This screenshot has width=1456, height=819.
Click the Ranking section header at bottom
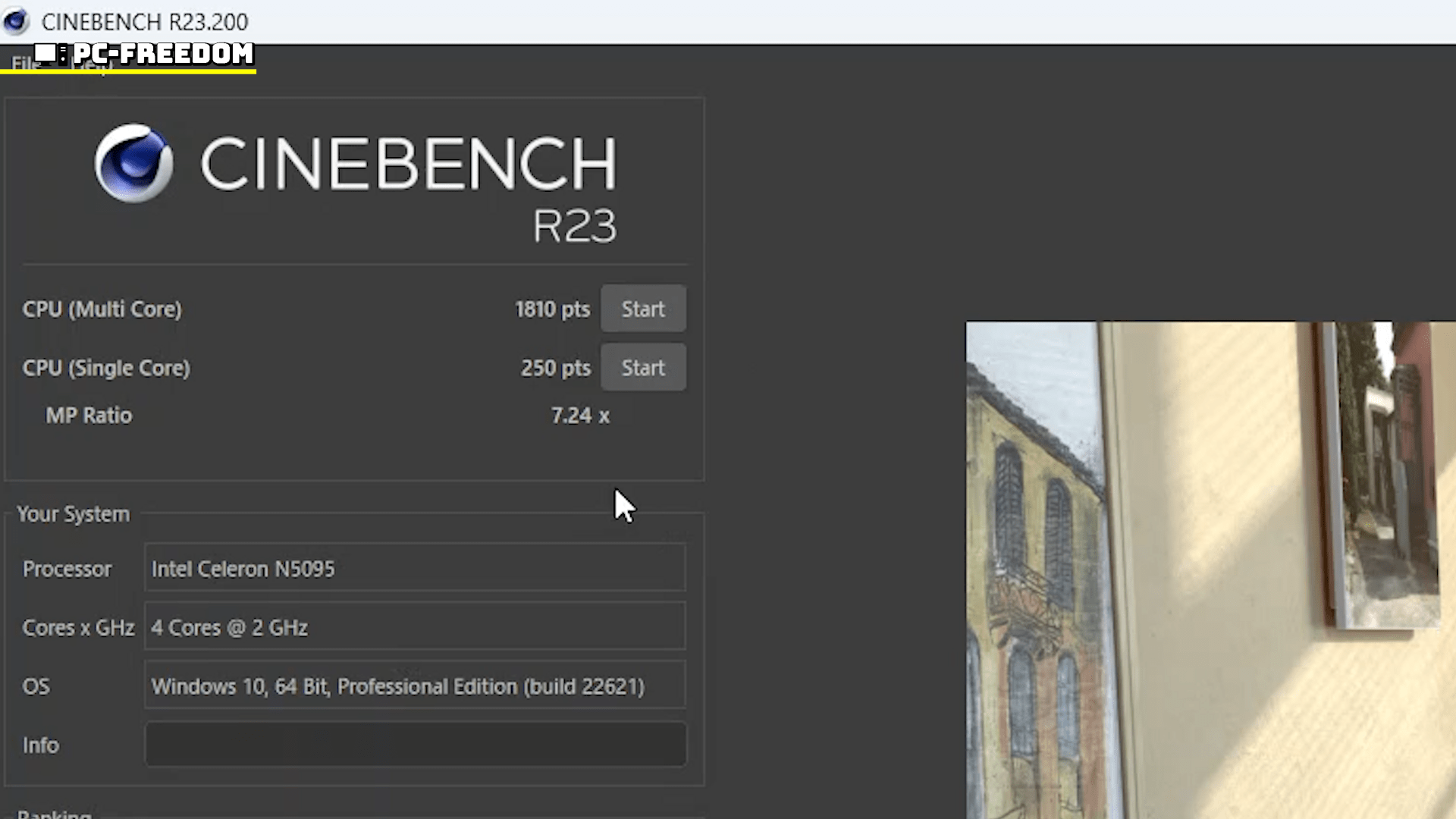pos(55,813)
